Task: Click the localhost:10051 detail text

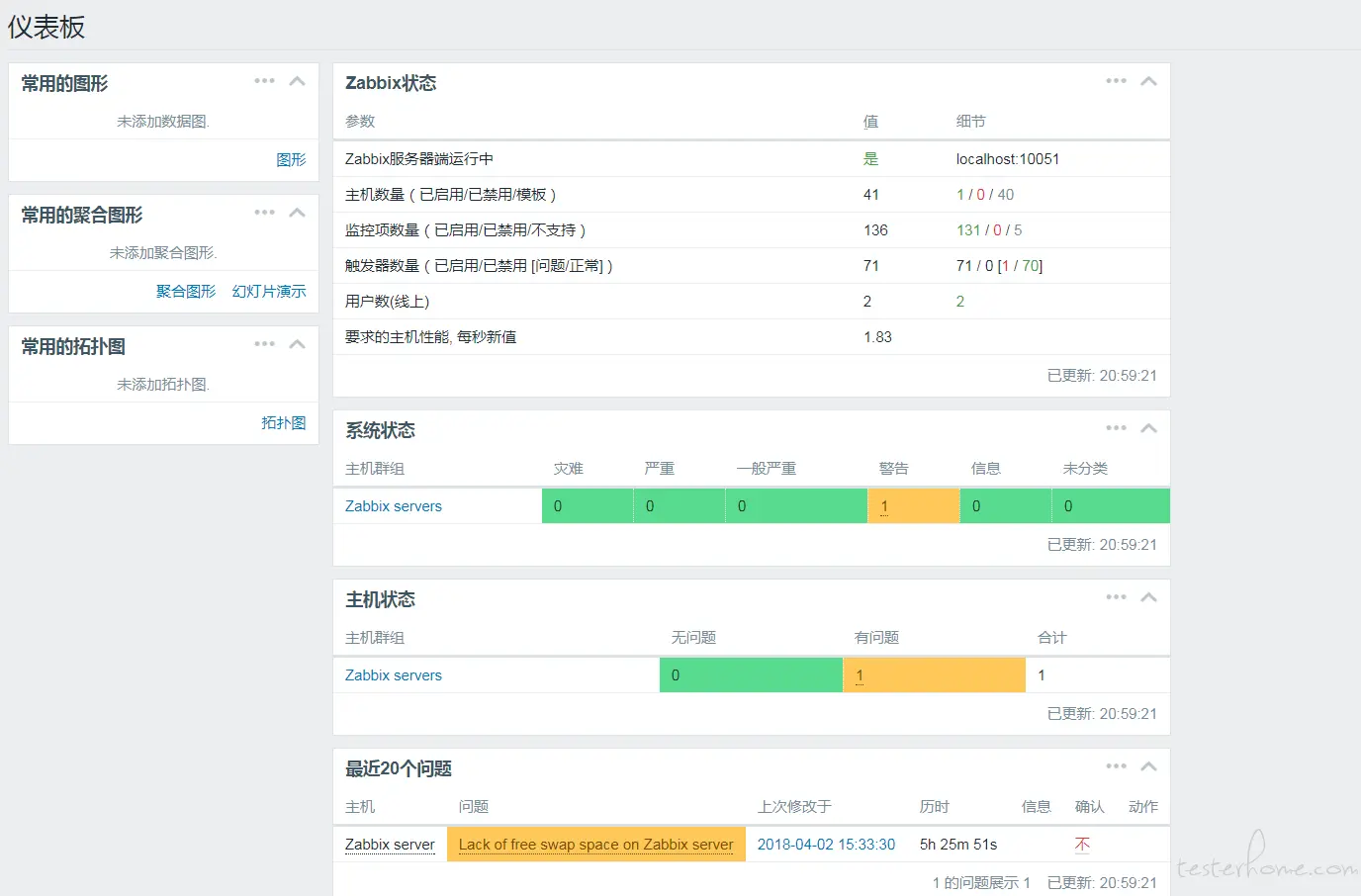Action: click(x=1008, y=159)
